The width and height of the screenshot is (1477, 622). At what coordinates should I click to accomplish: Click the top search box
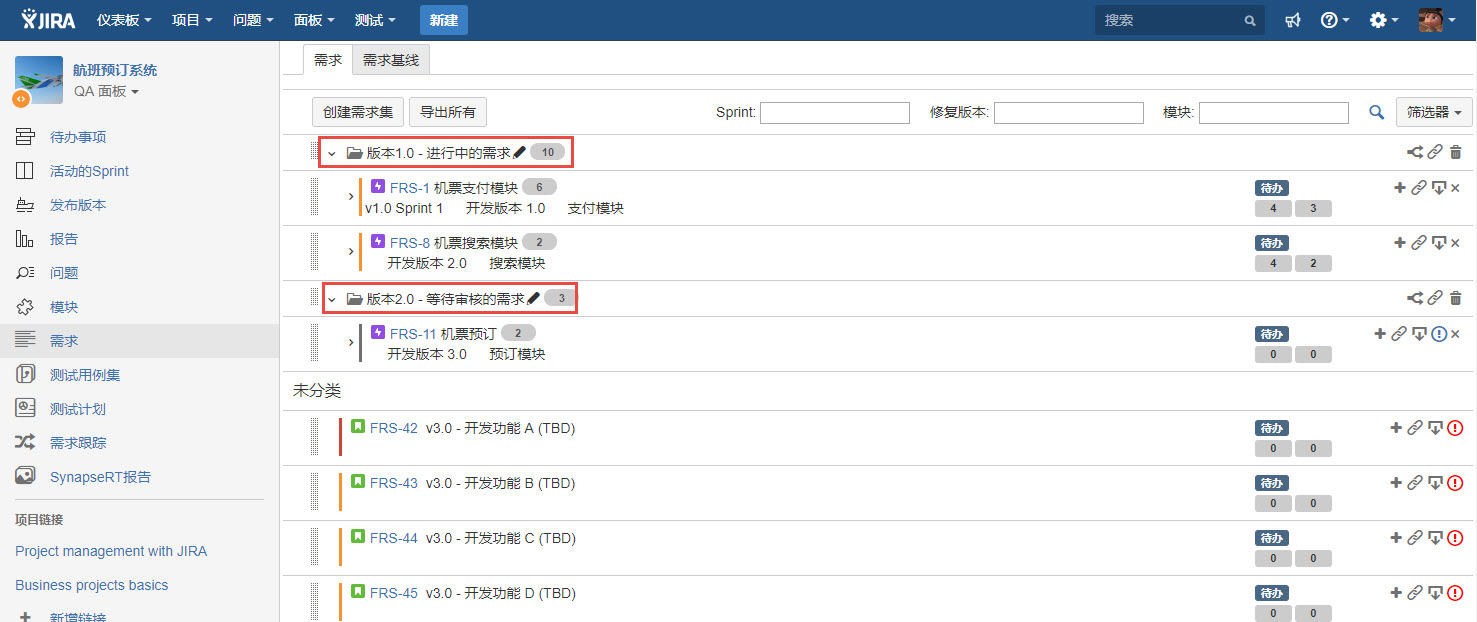click(1180, 20)
